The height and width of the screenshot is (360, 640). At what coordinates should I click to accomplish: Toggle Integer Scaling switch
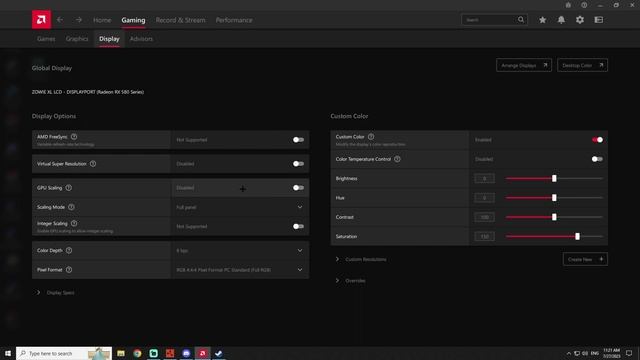coord(298,227)
